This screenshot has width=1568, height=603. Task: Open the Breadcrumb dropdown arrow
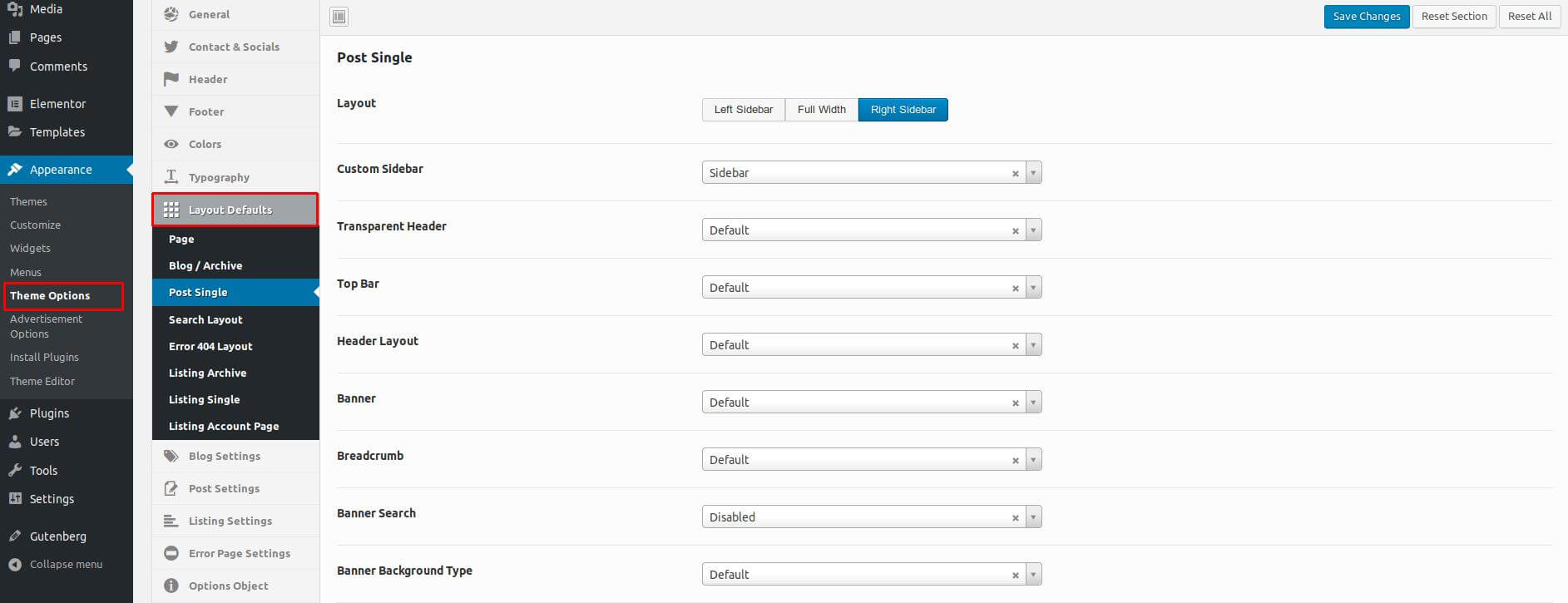point(1033,460)
